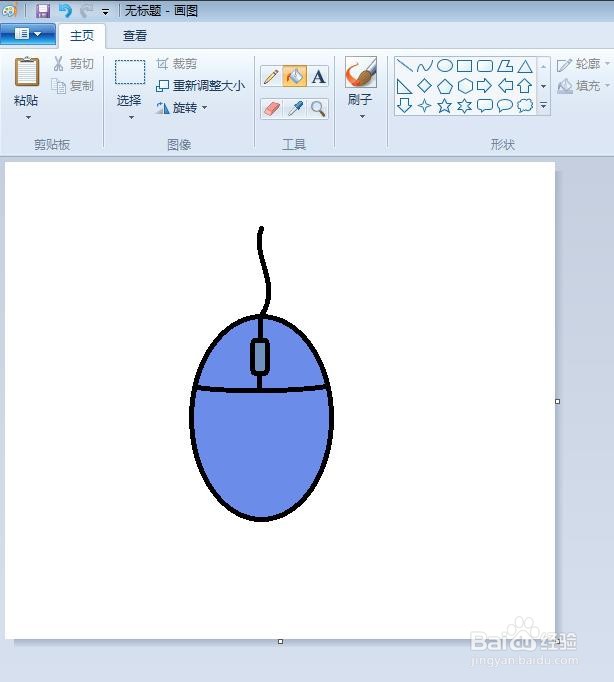Switch to the 查看 tab
614x682 pixels.
[135, 36]
